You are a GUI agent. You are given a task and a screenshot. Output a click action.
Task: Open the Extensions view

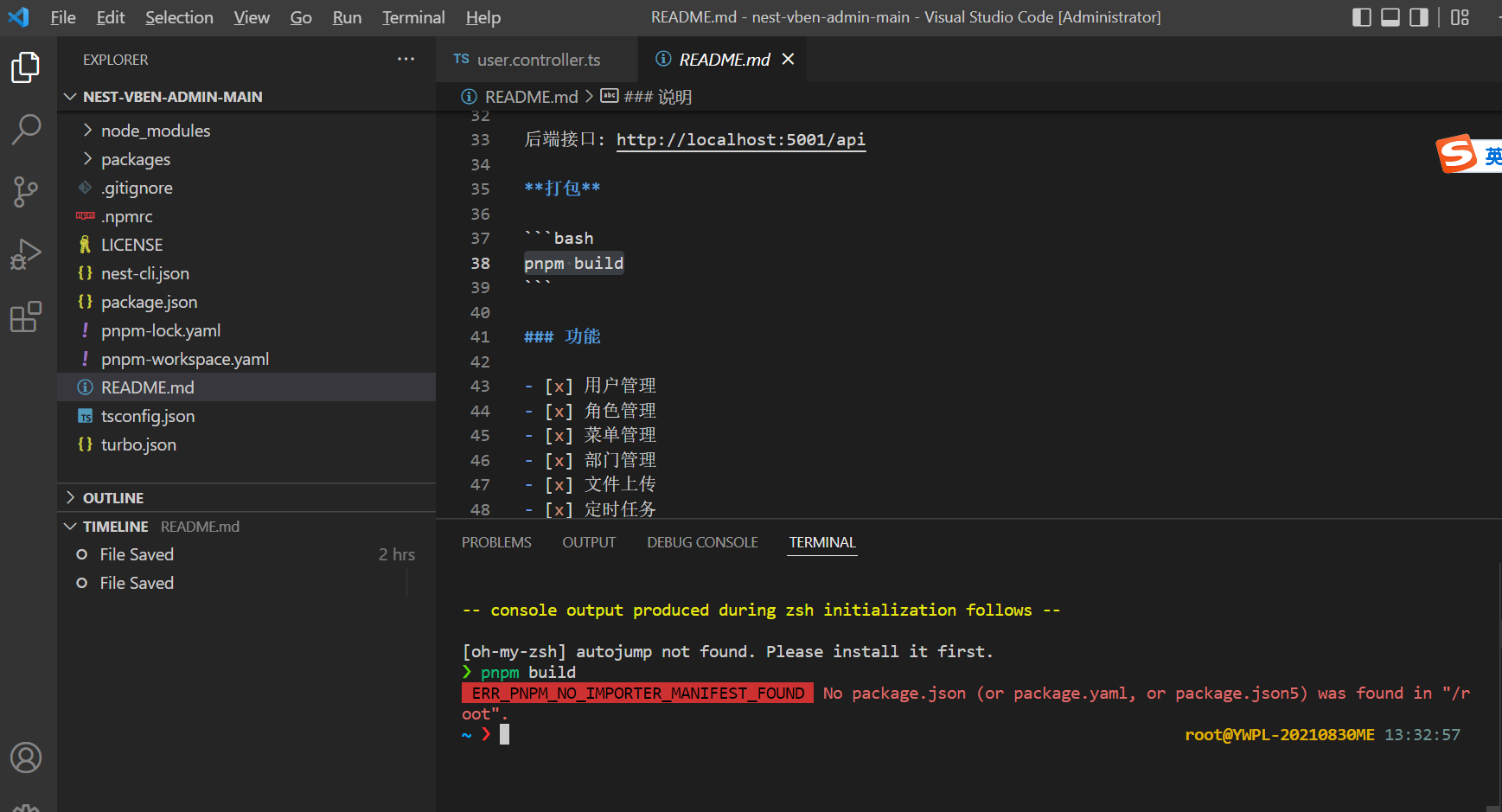26,316
